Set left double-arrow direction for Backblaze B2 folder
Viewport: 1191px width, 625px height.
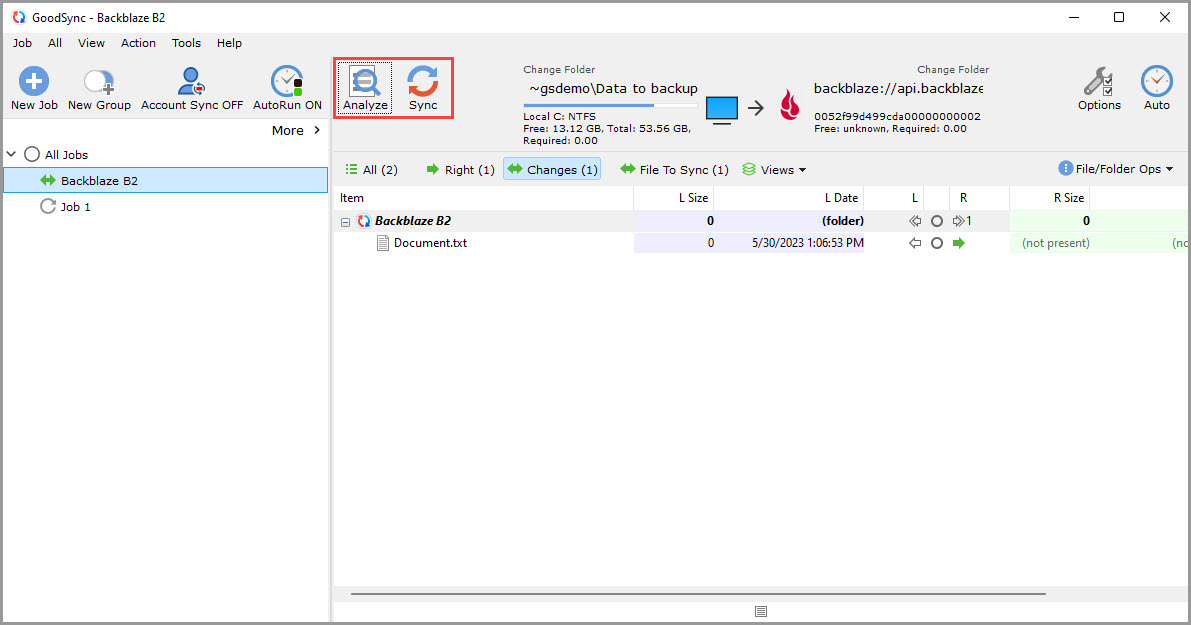(x=915, y=221)
